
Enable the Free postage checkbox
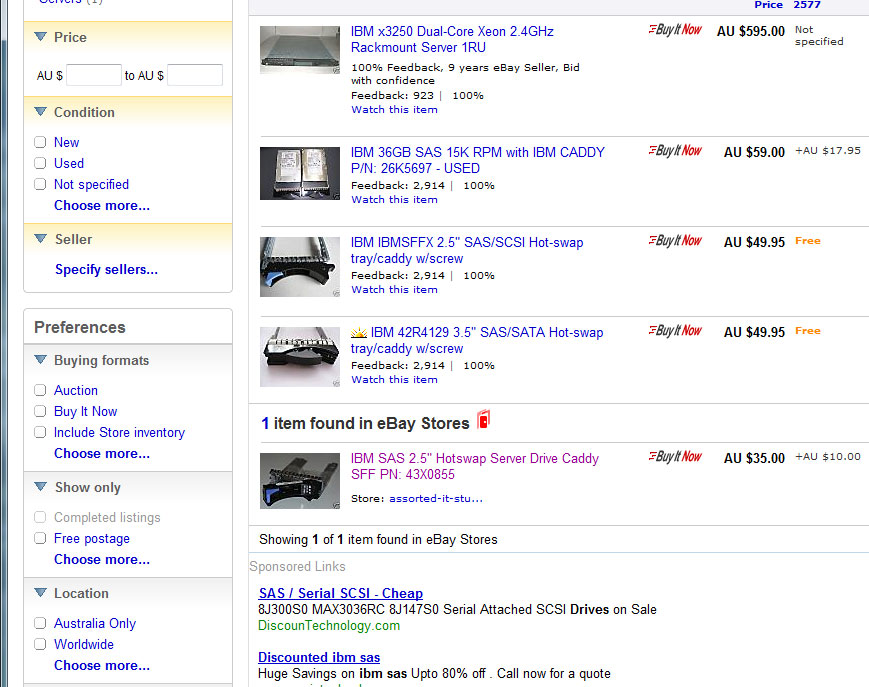(x=40, y=539)
